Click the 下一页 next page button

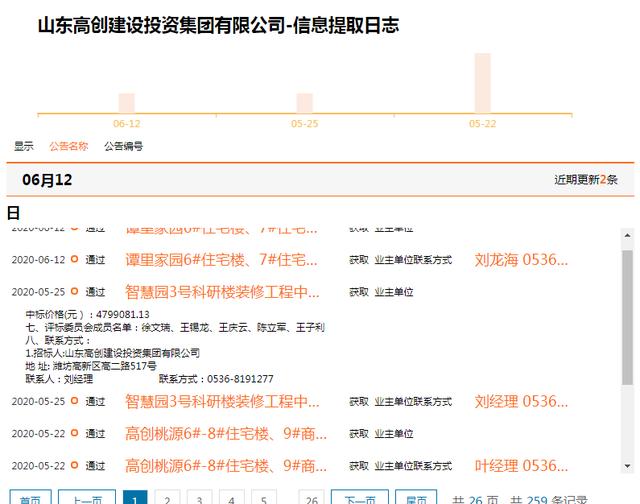click(360, 498)
